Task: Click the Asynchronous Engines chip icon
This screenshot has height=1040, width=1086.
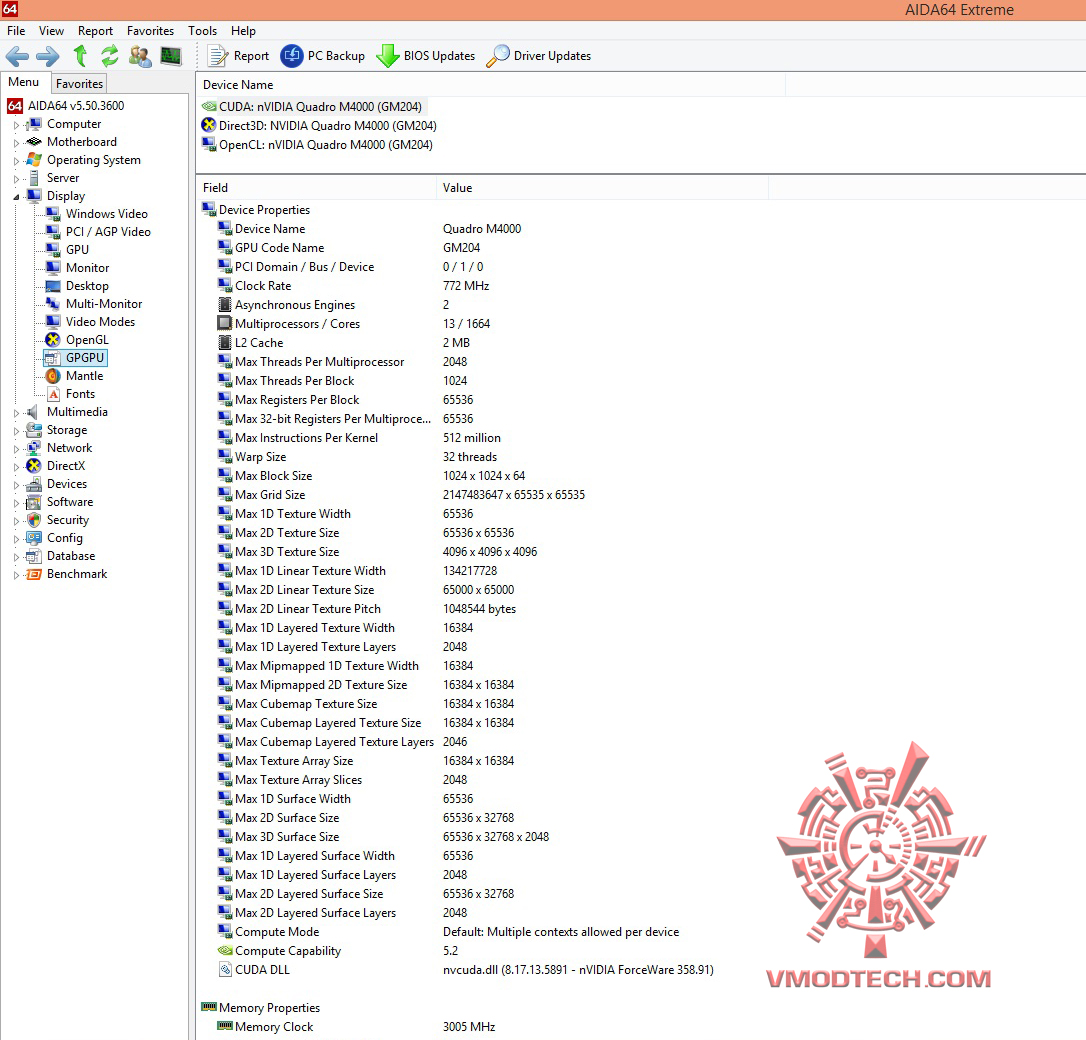Action: pyautogui.click(x=224, y=305)
